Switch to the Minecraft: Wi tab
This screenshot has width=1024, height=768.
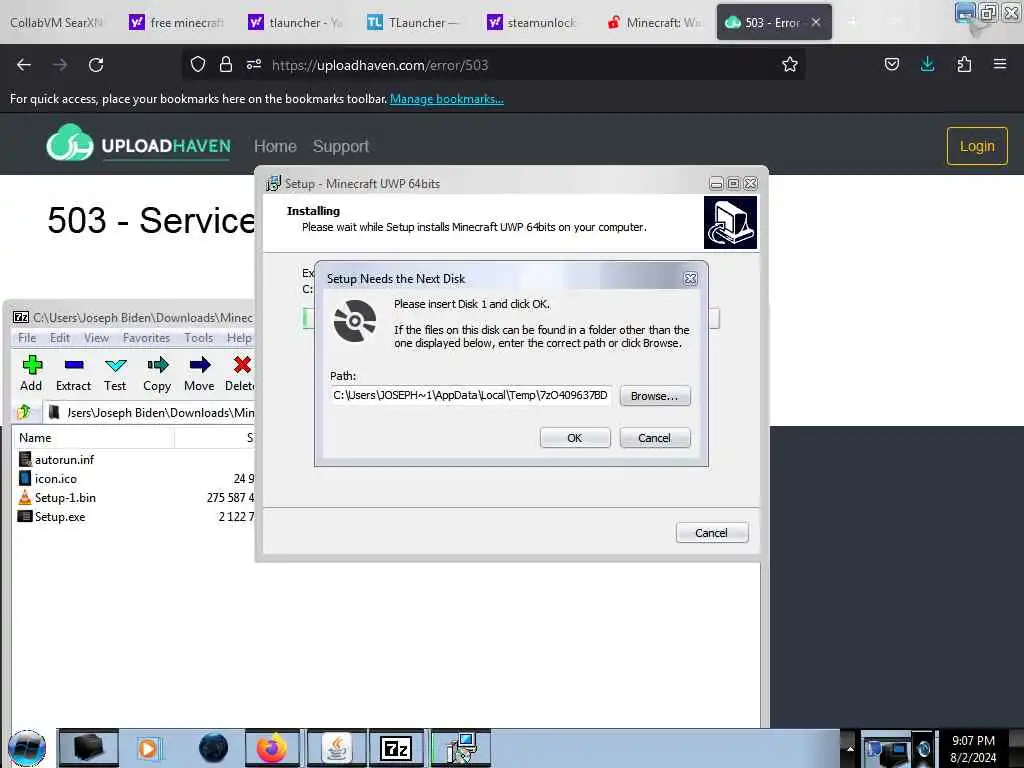tap(655, 22)
